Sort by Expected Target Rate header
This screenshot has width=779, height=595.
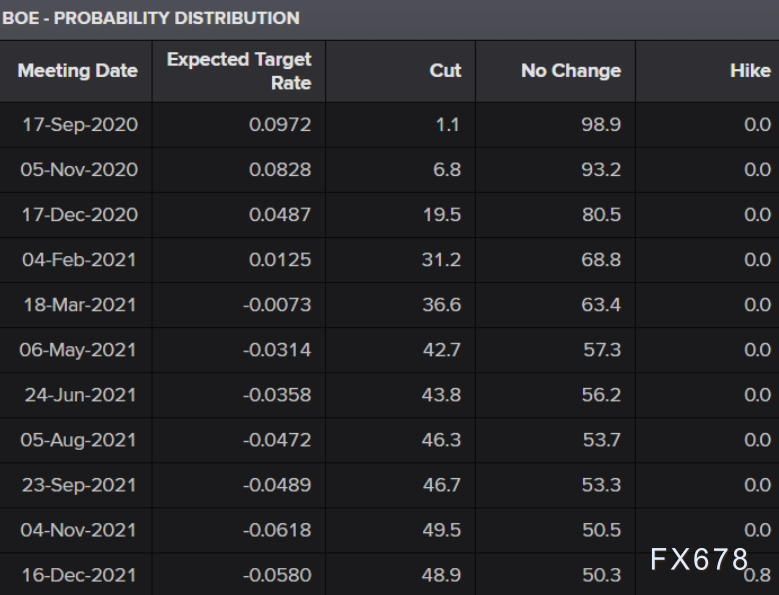[239, 71]
